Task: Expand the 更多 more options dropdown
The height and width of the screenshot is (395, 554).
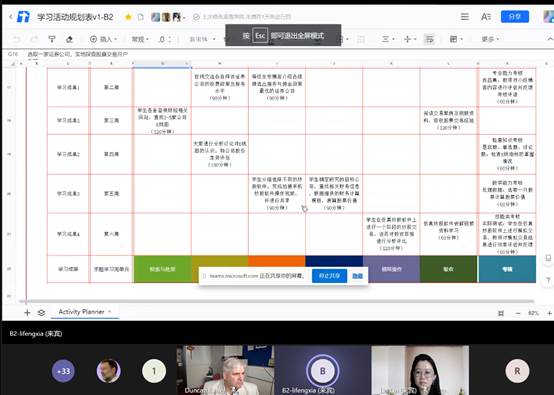Action: (x=490, y=39)
